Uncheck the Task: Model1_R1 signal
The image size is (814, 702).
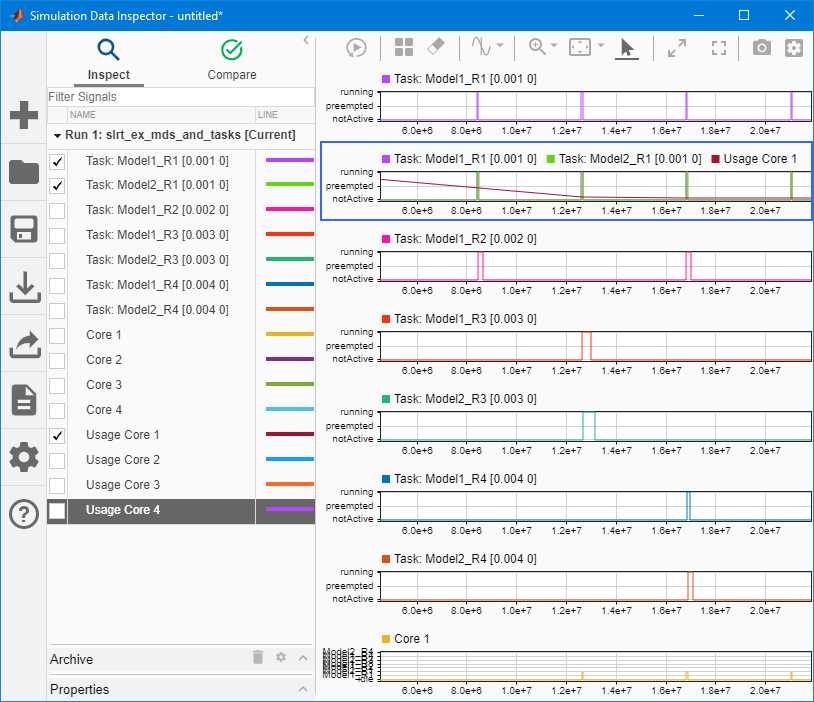click(57, 160)
